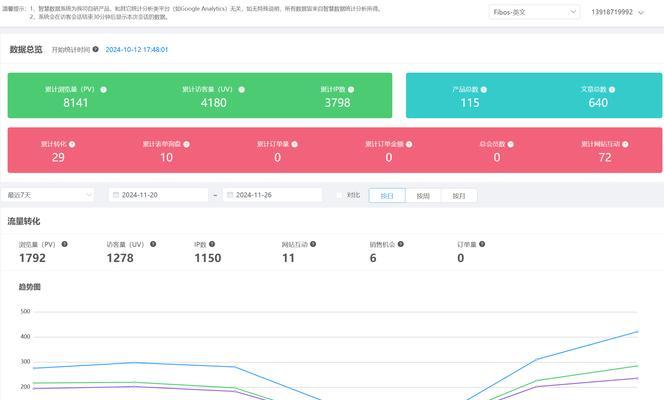The height and width of the screenshot is (400, 664).
Task: Select the 按月 monthly view
Action: pyautogui.click(x=459, y=196)
